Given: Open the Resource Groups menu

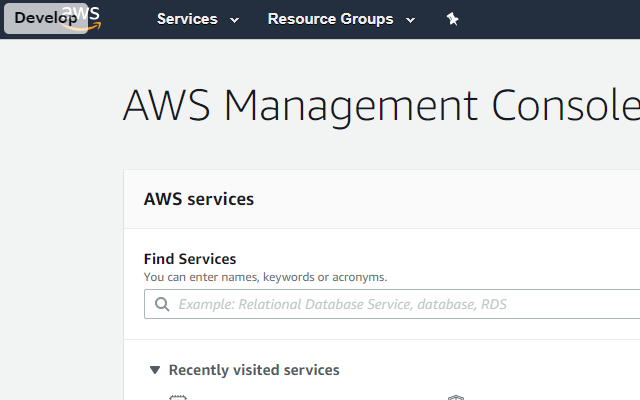Looking at the screenshot, I should pos(341,19).
